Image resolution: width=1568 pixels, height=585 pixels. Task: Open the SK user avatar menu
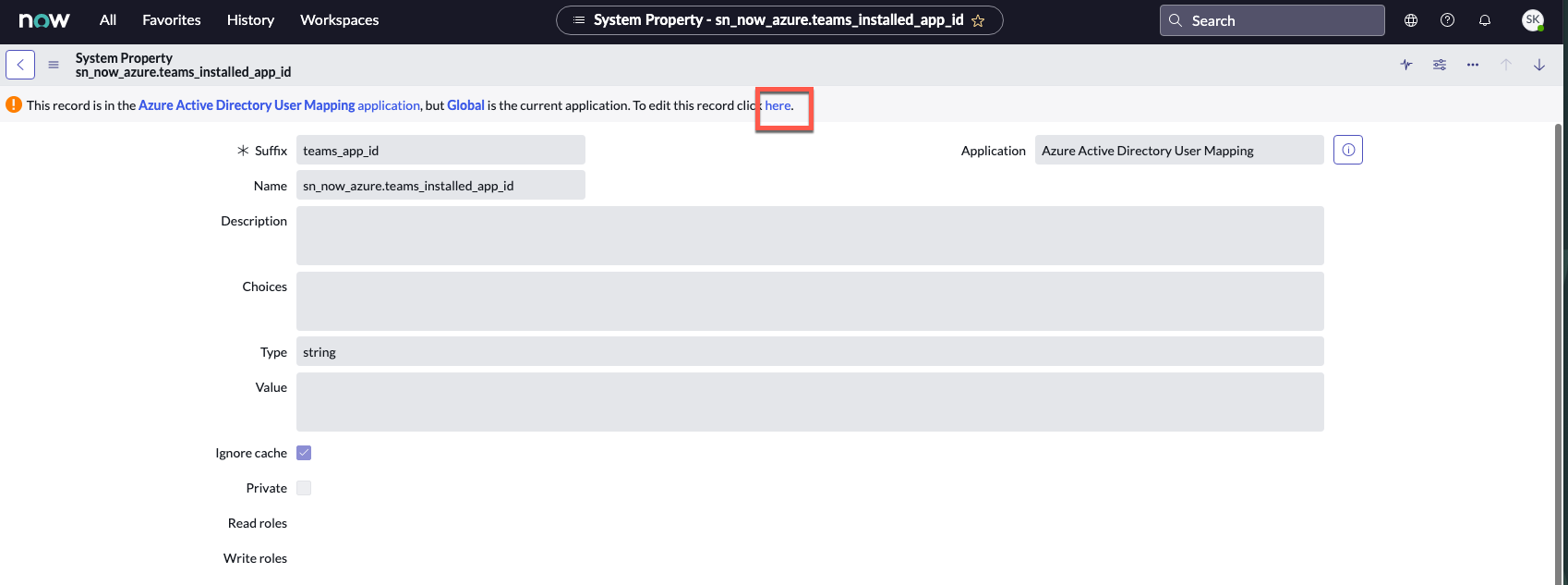click(1533, 20)
